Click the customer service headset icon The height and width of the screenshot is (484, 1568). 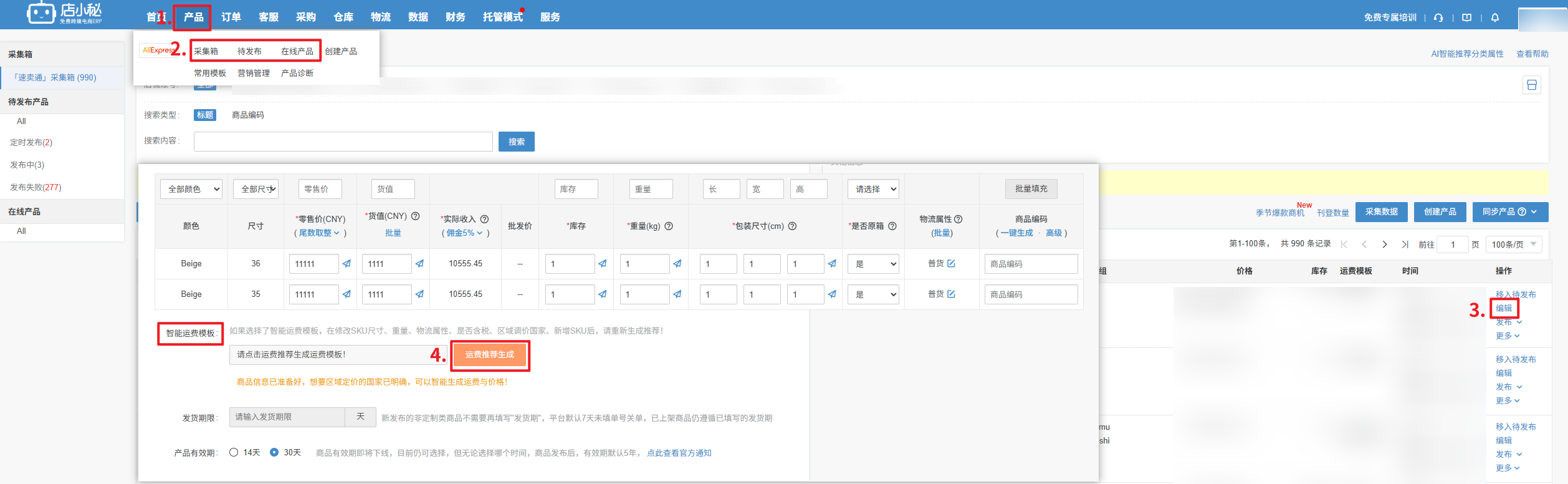tap(1438, 17)
